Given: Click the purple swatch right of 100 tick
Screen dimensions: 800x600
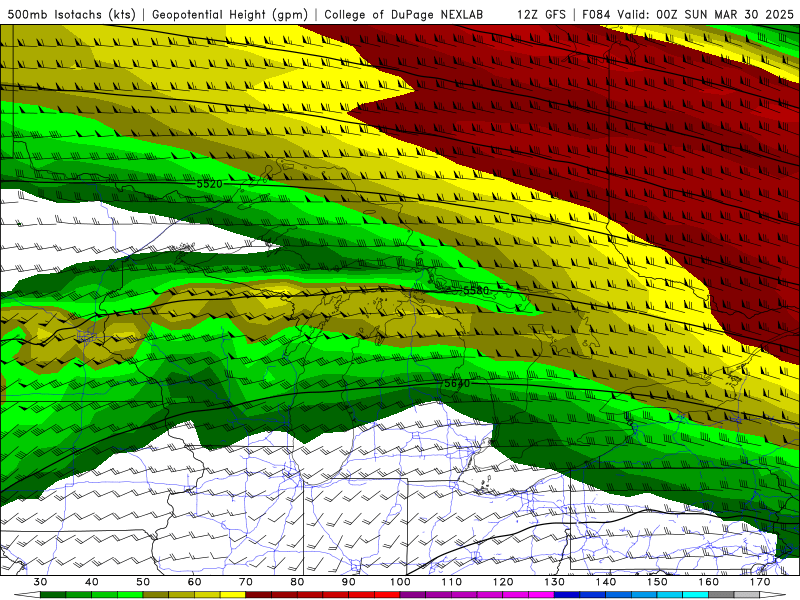Looking at the screenshot, I should [413, 595].
